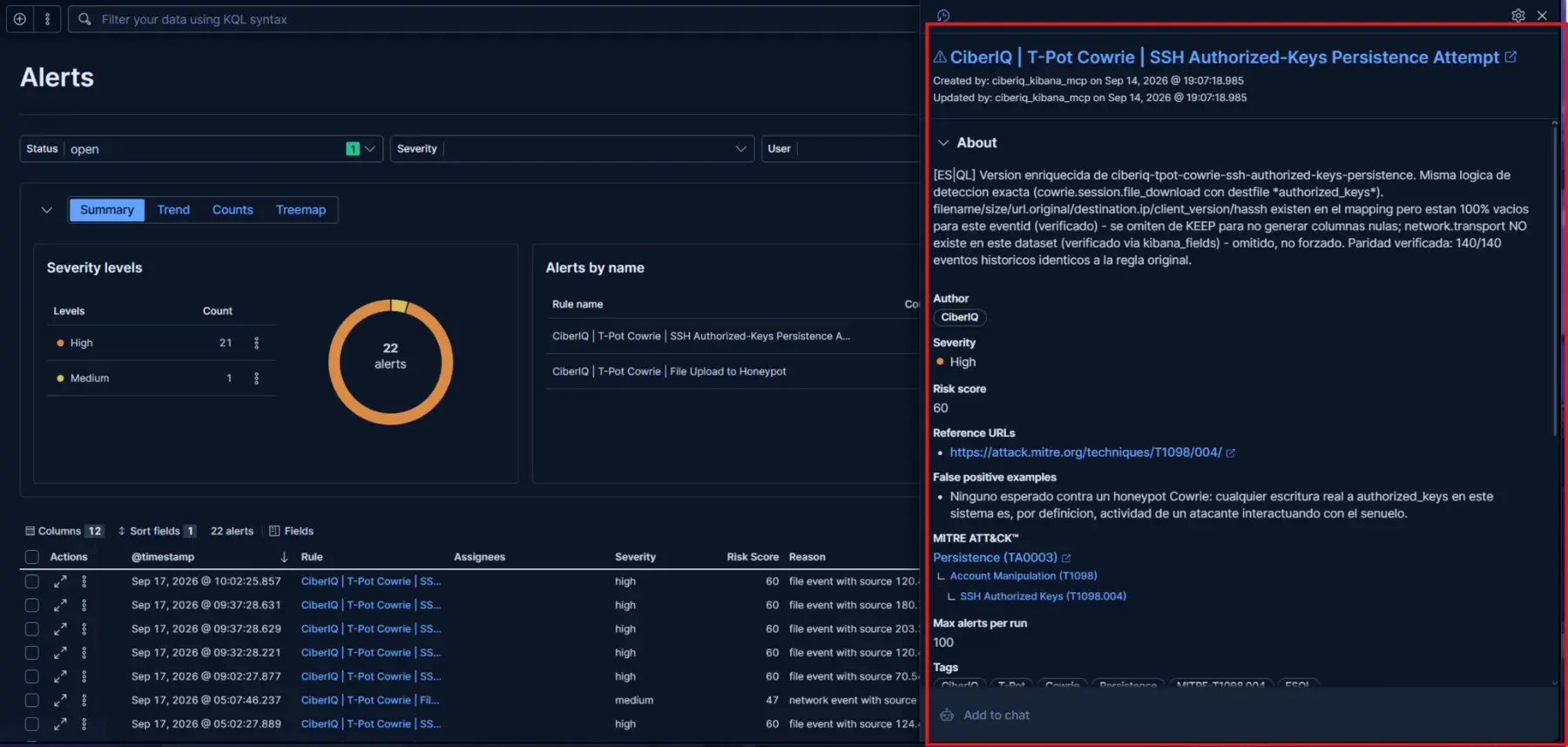
Task: Open more actions for 09:02:27.877 alert
Action: [x=84, y=676]
